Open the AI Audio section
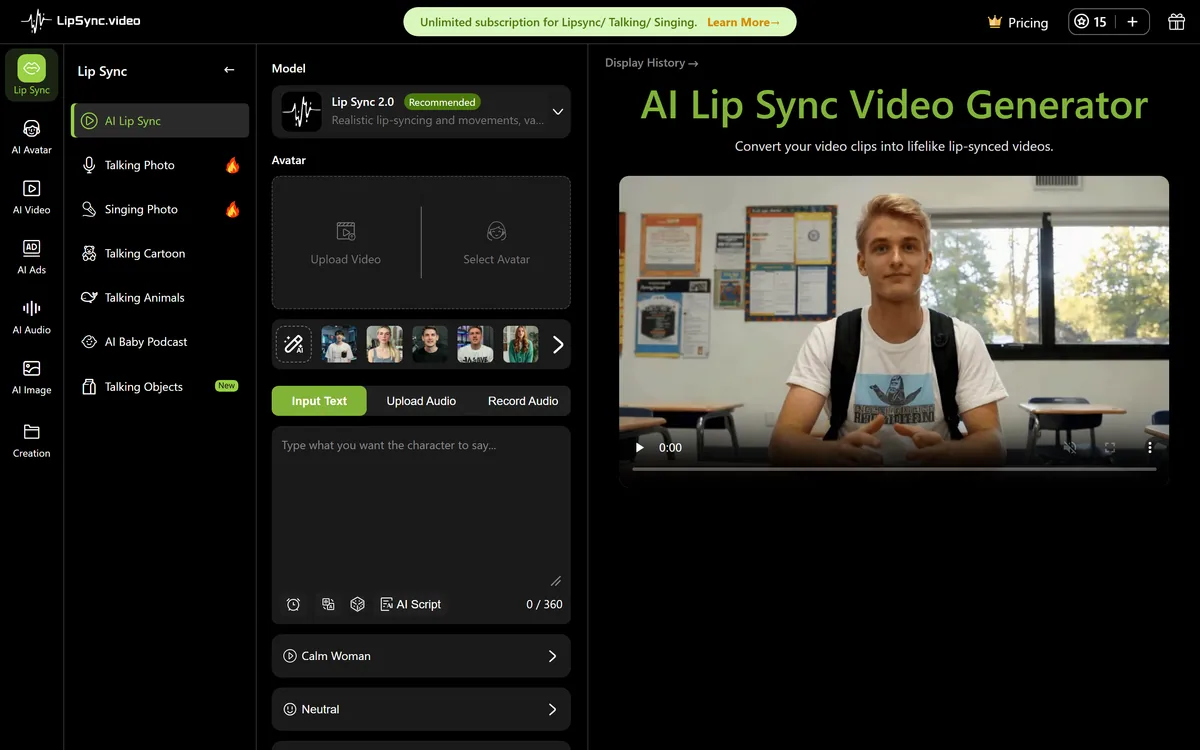 tap(32, 317)
